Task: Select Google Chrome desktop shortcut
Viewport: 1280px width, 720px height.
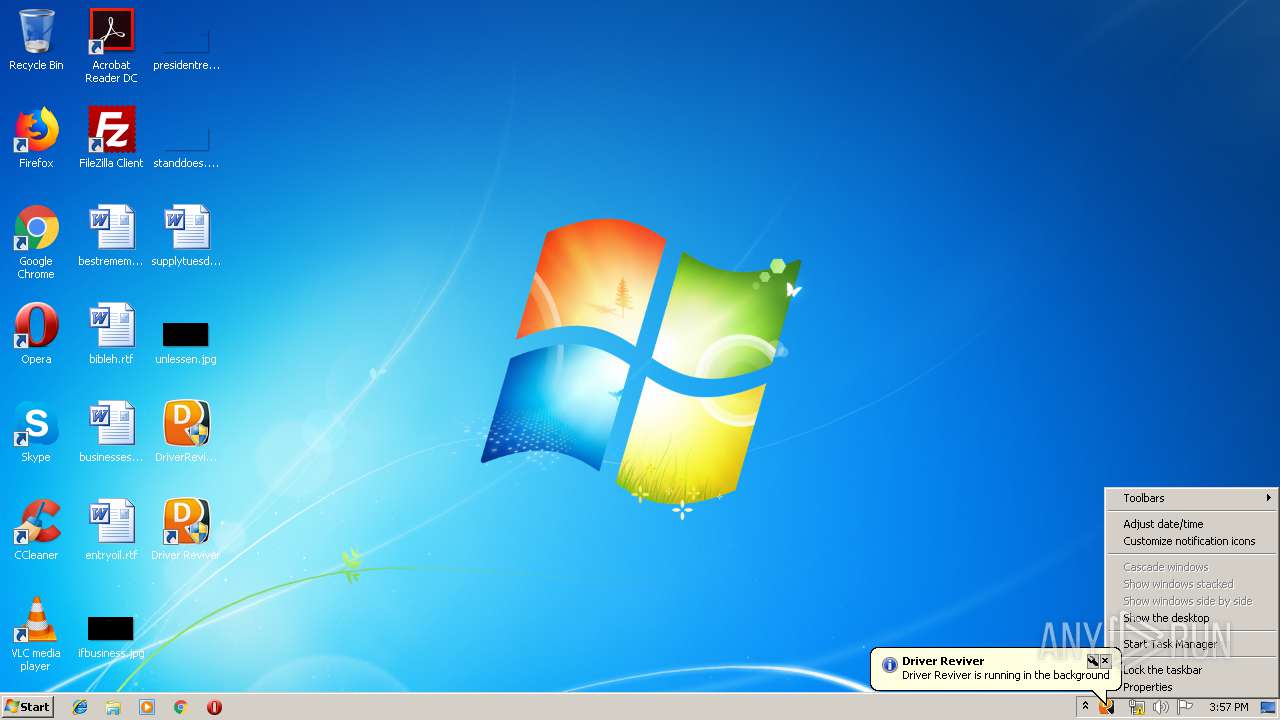Action: 36,242
